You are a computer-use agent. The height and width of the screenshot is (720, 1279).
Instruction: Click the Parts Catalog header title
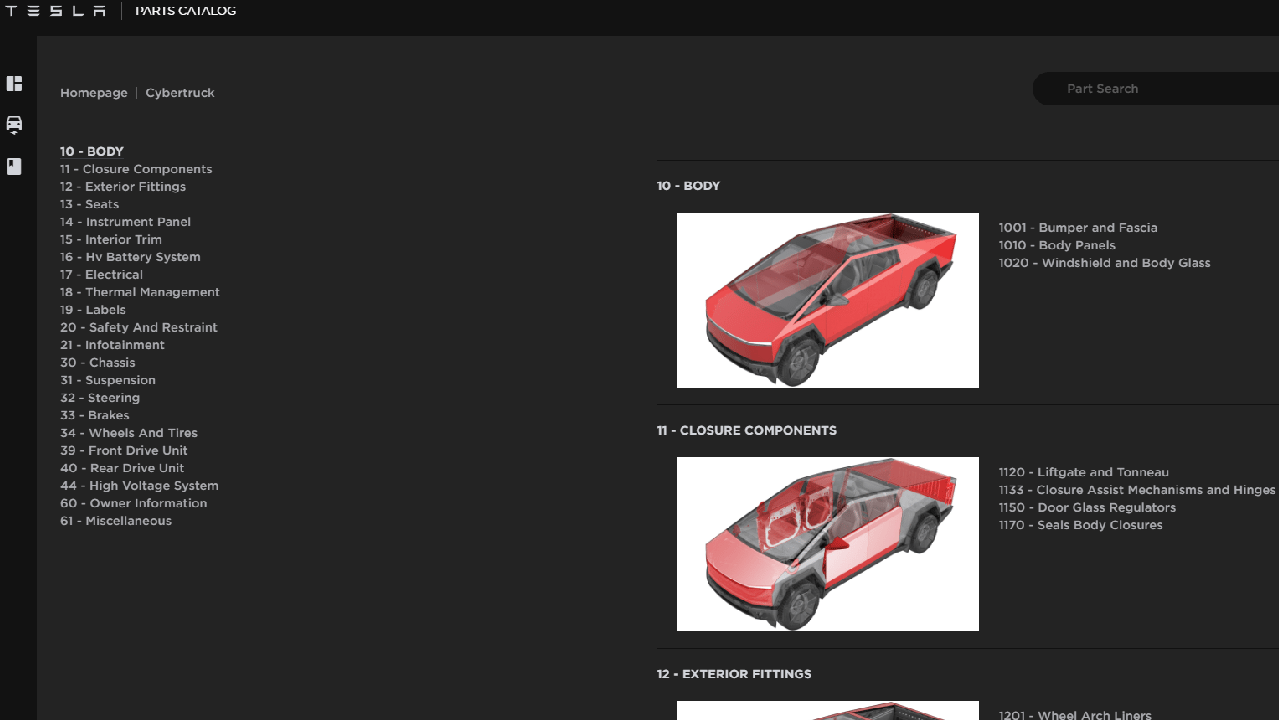(x=186, y=10)
